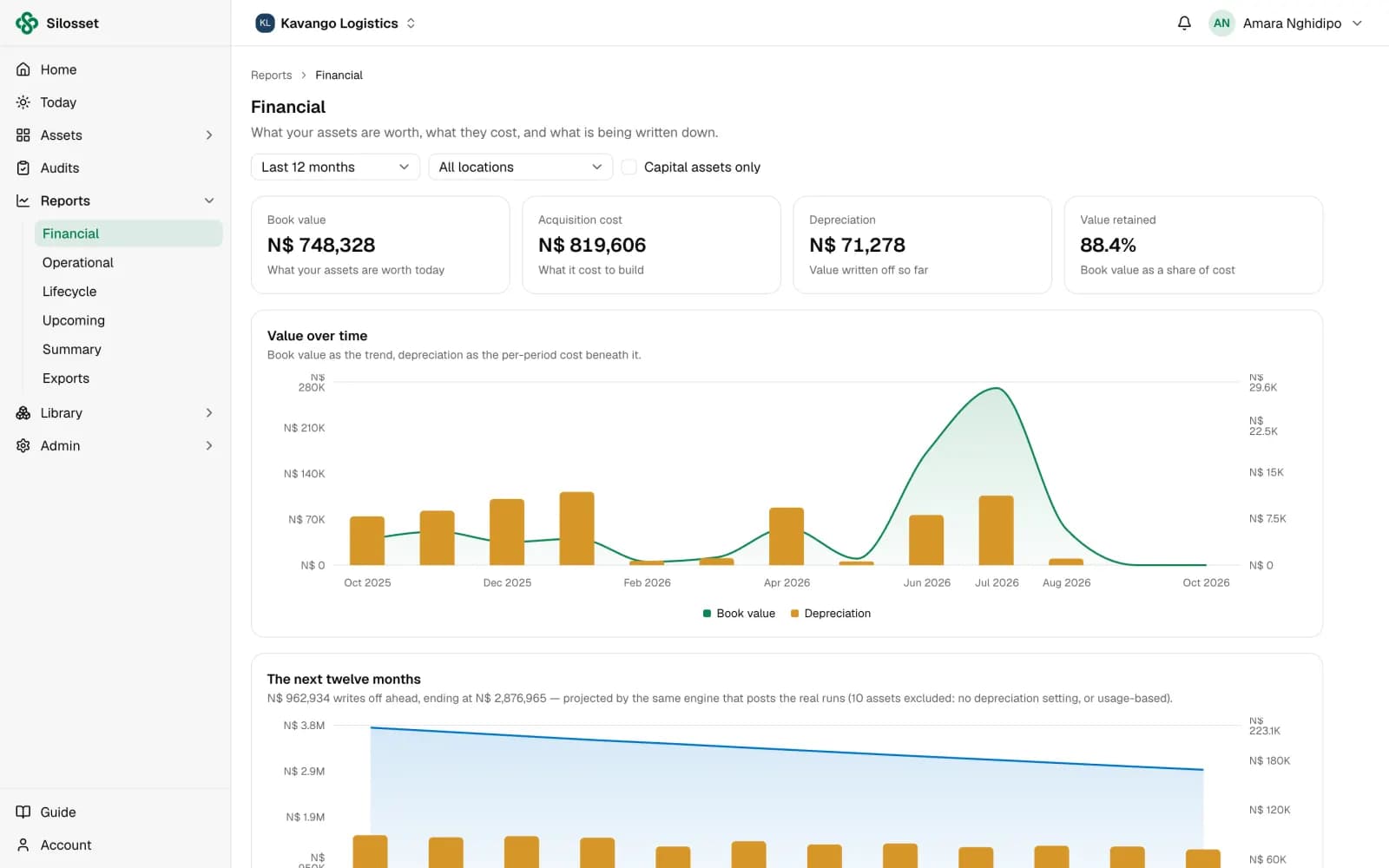Screen dimensions: 1389x868
Task: Click the Value over time heading
Action: point(317,336)
